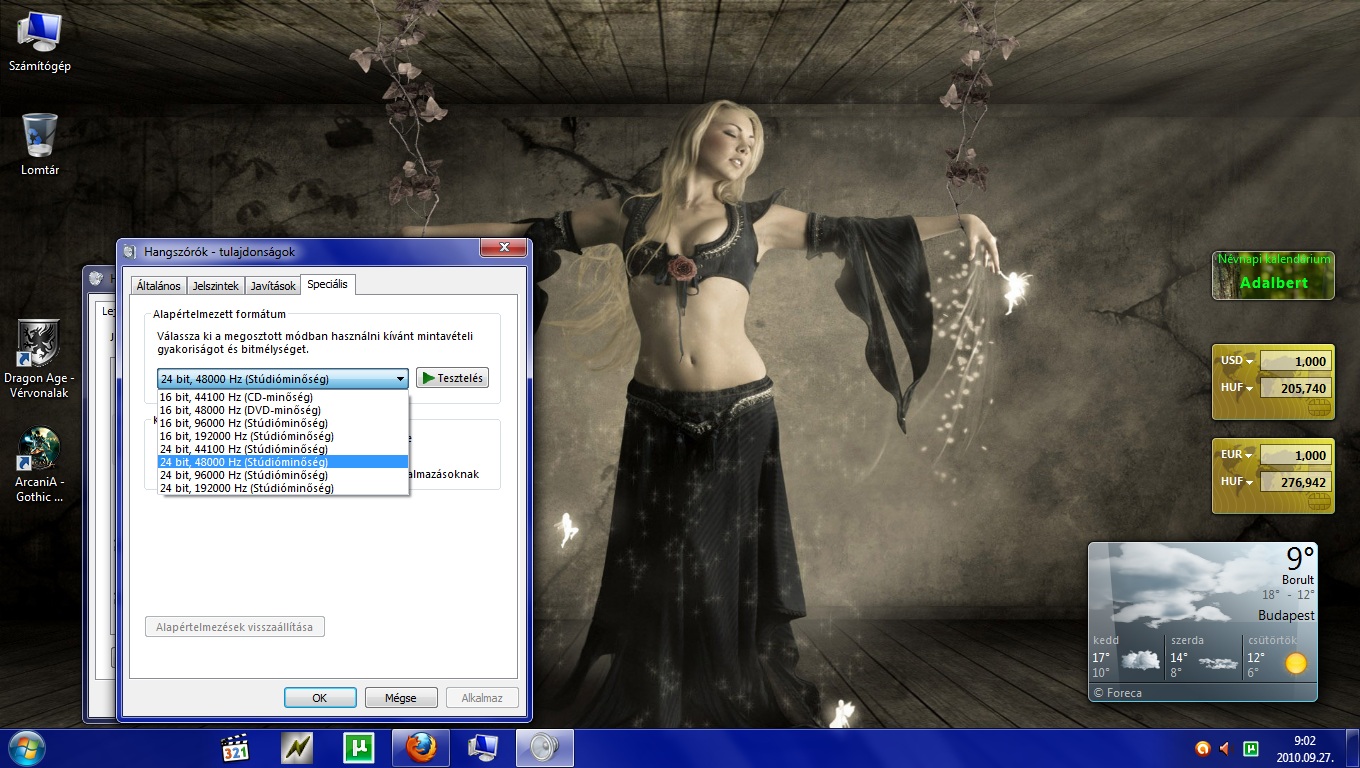Click the EUR amount field 1,000
Viewport: 1360px width, 768px height.
point(1295,455)
